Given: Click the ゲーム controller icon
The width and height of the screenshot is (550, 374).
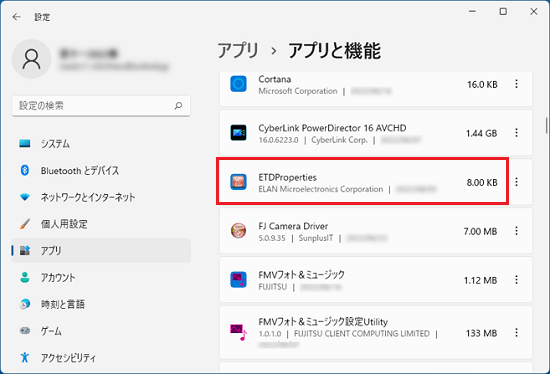Looking at the screenshot, I should [25, 330].
